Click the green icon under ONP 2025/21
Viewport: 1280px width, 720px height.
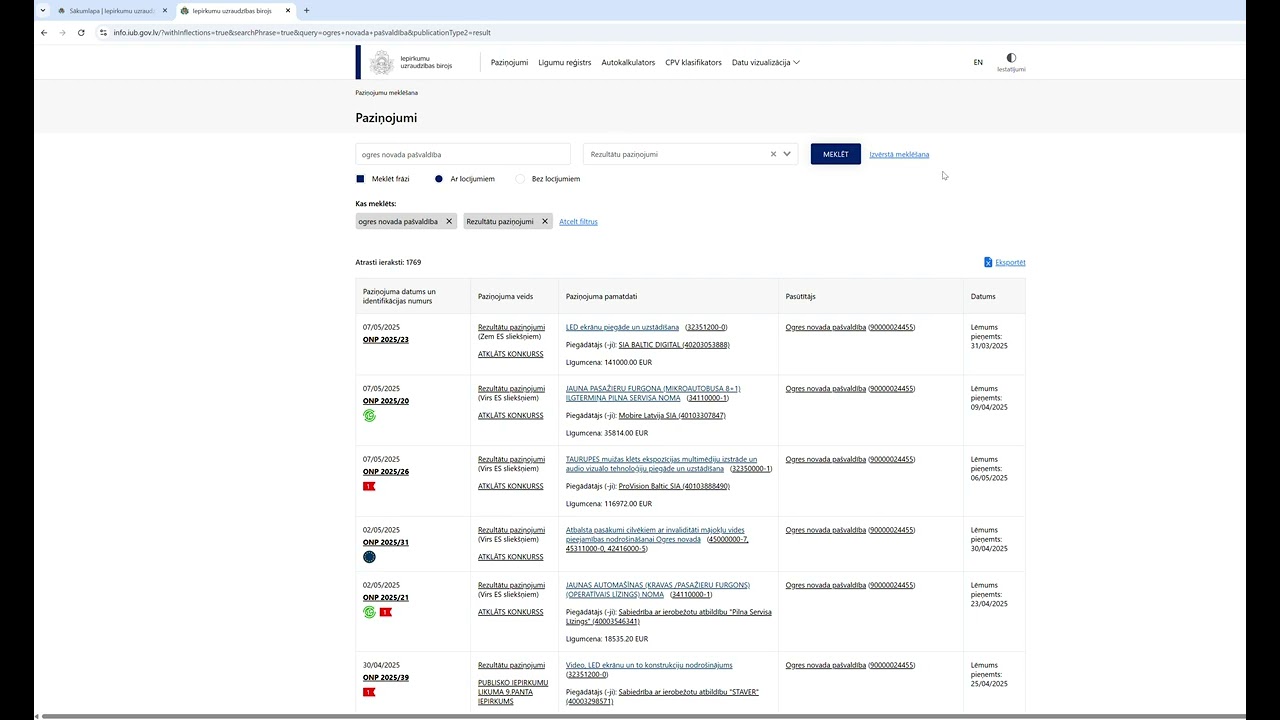(369, 612)
